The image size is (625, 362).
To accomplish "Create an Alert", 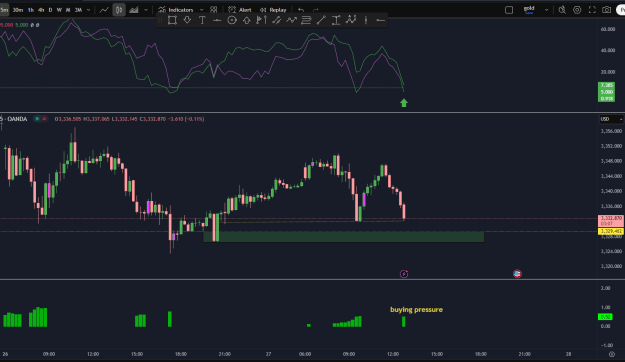I will [240, 10].
